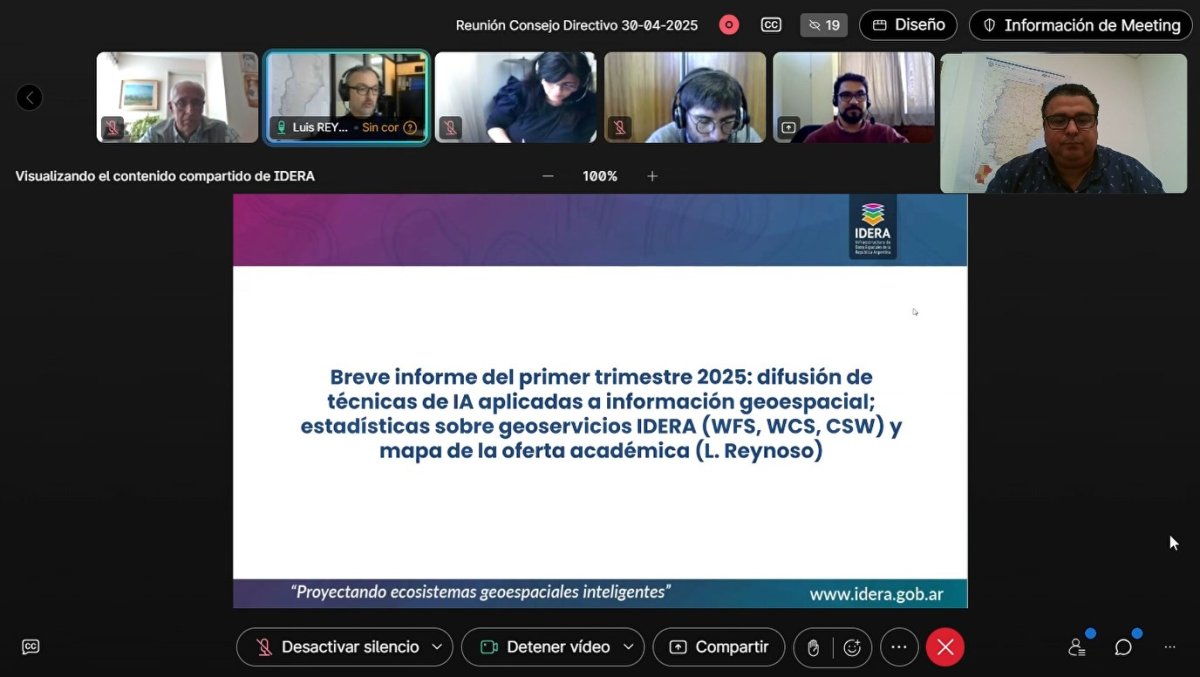Click Información de Meeting button

pos(1081,25)
